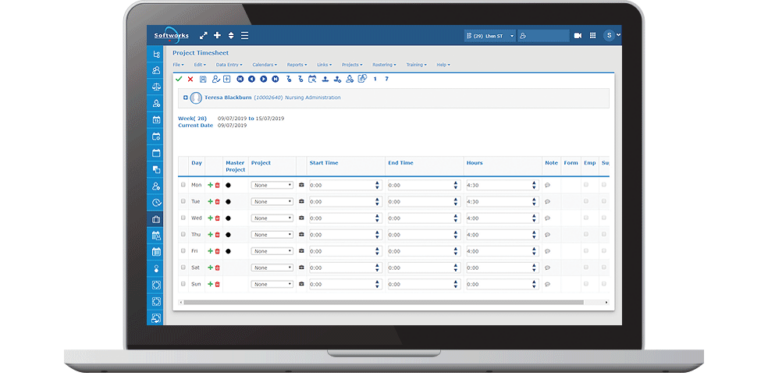This screenshot has height=390, width=768.
Task: Click the calendar search toolbar icon
Action: coord(312,79)
